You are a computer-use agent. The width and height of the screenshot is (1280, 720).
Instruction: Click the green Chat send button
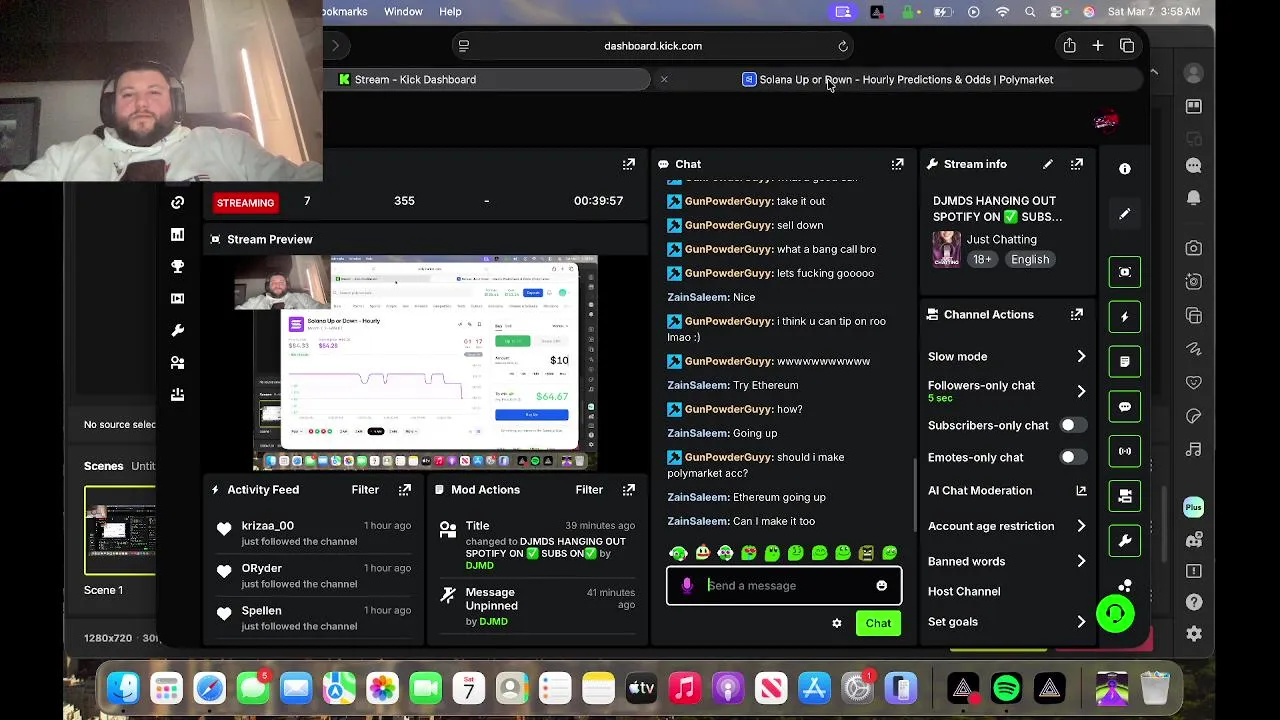click(x=878, y=623)
